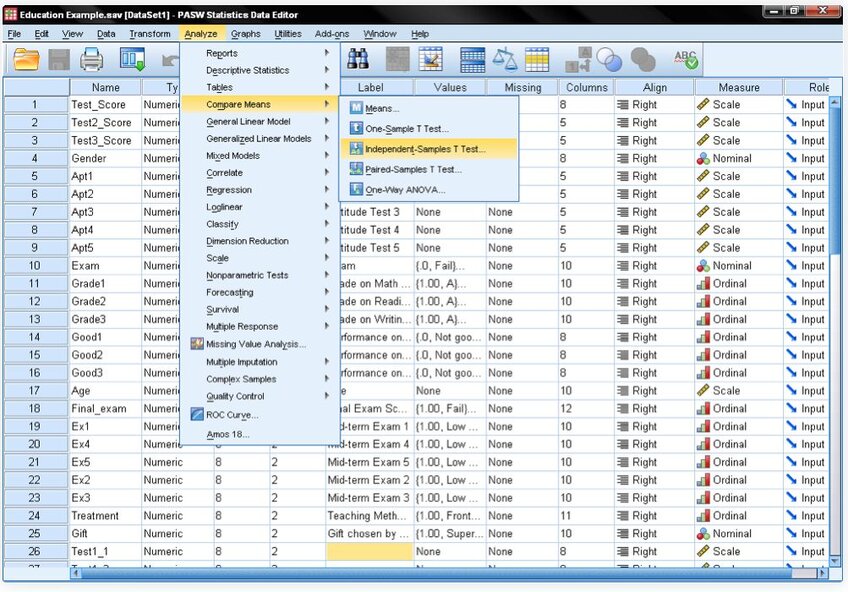Expand the Descriptive Statistics submenu
Viewport: 848px width, 592px height.
tap(247, 71)
